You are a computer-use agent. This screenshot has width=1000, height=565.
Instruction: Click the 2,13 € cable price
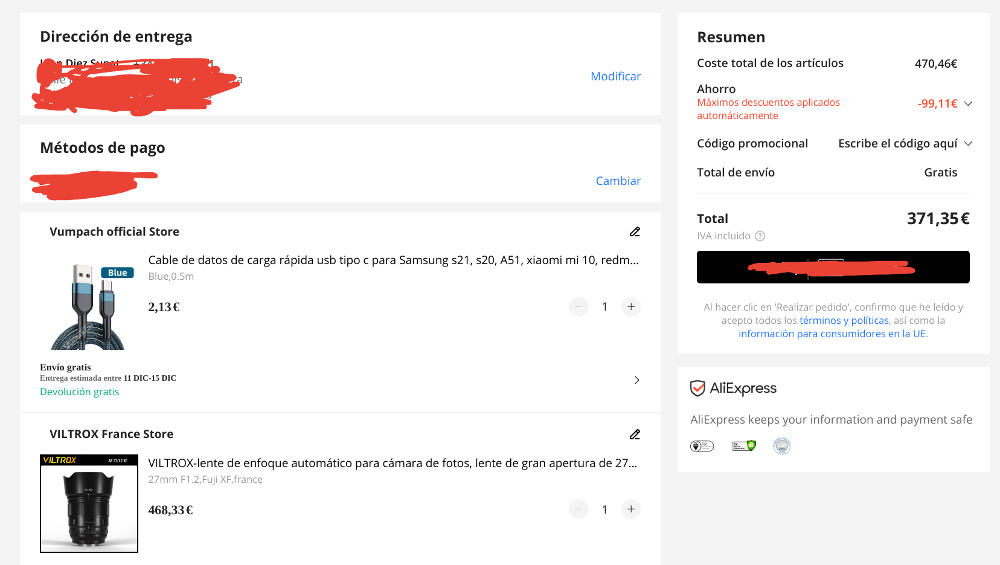tap(164, 307)
